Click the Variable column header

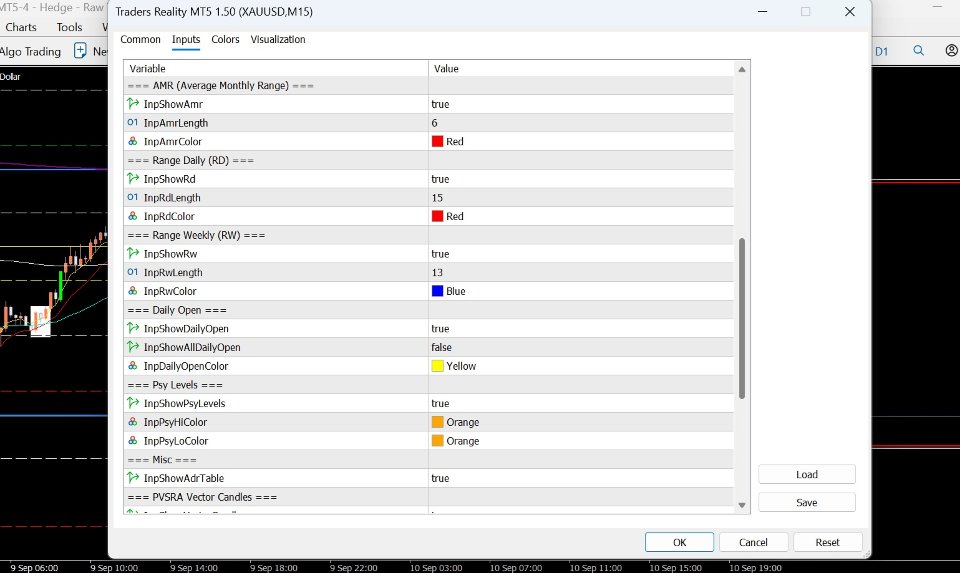pyautogui.click(x=276, y=69)
